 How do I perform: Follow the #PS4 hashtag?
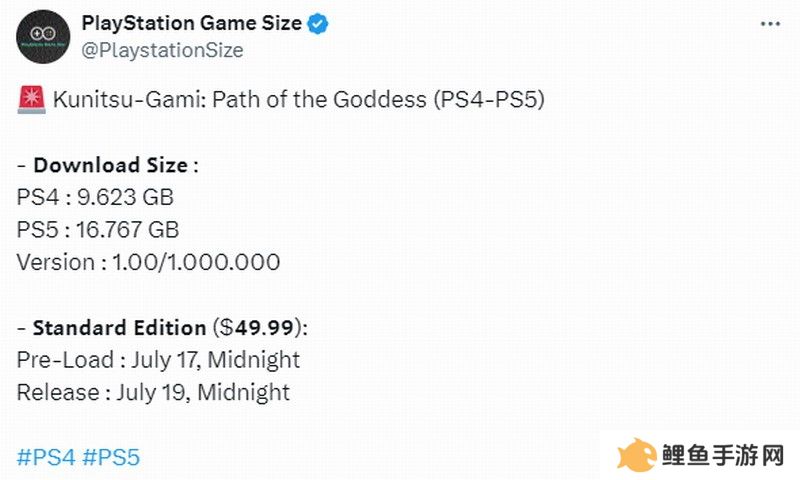click(x=46, y=457)
